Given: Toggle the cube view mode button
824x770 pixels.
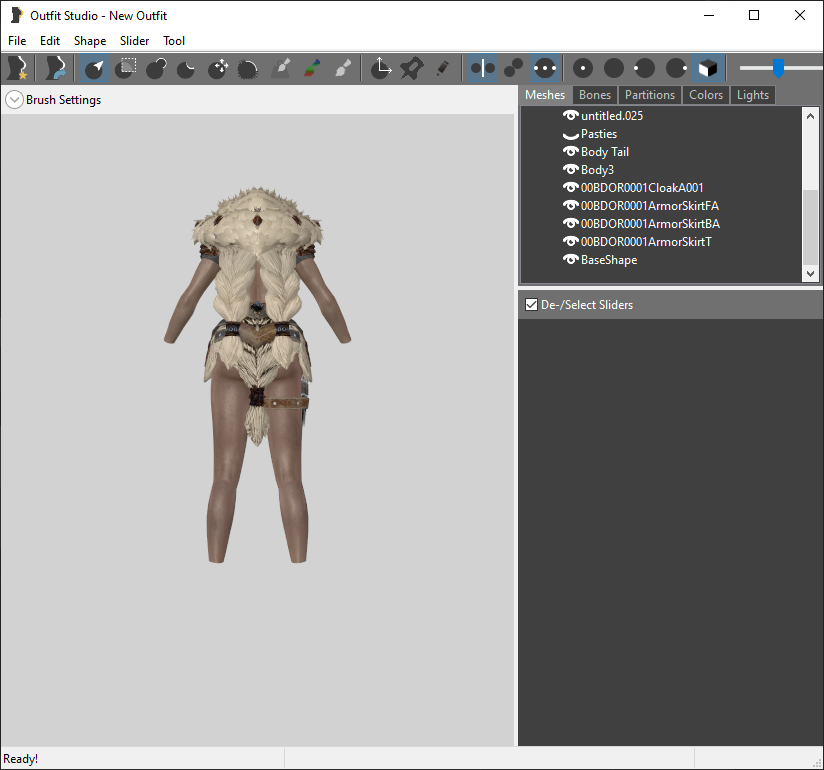Looking at the screenshot, I should [708, 68].
